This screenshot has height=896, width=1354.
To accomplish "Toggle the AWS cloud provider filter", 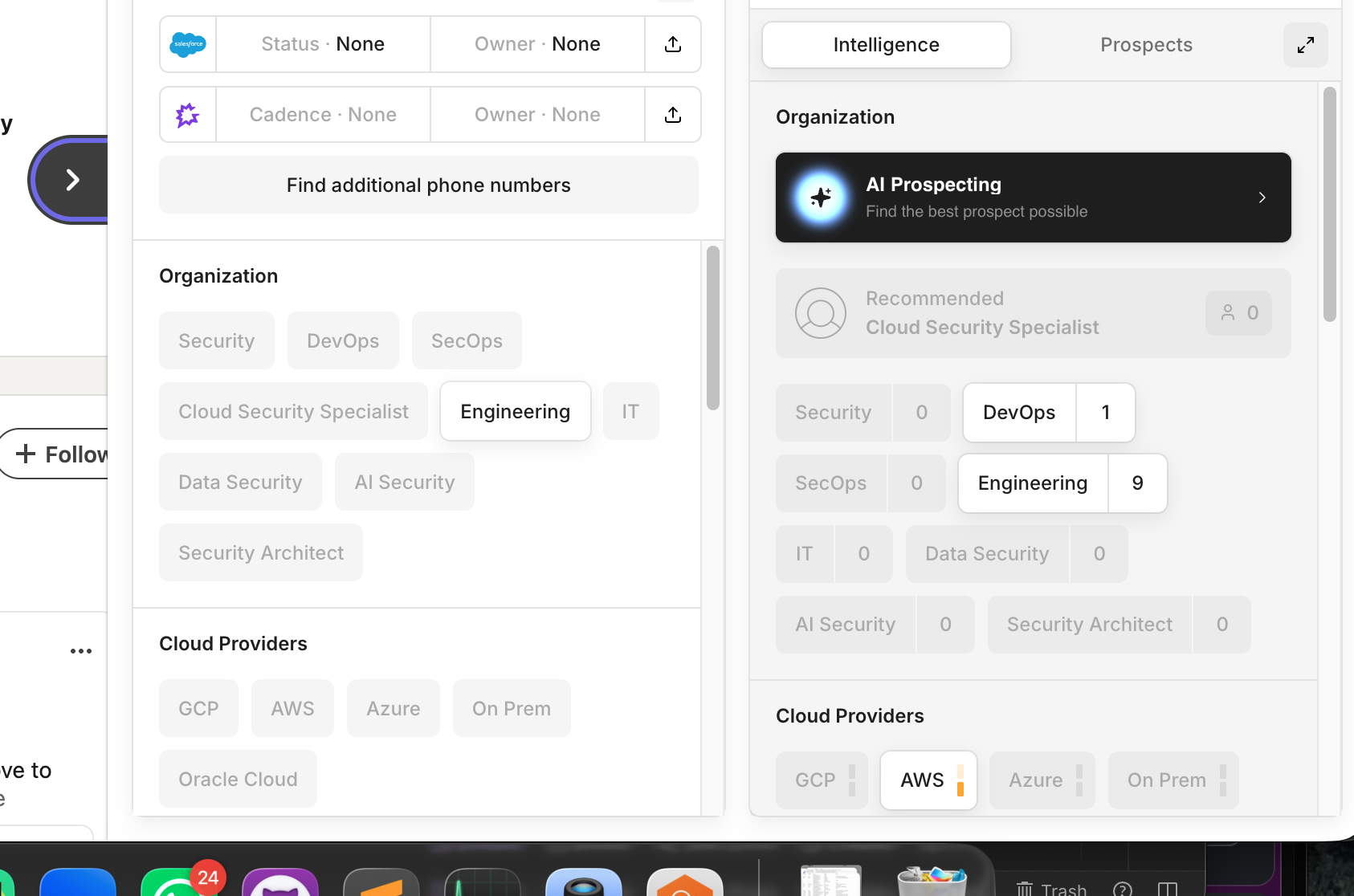I will 928,780.
